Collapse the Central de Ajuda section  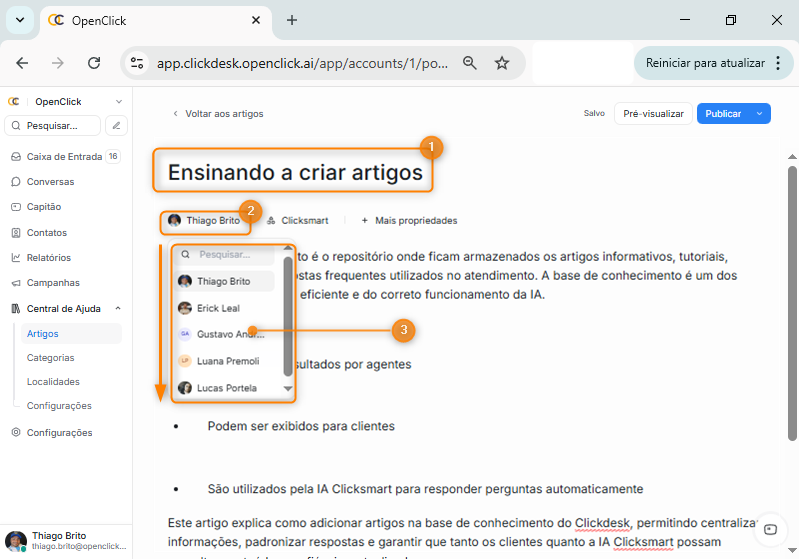[x=118, y=309]
